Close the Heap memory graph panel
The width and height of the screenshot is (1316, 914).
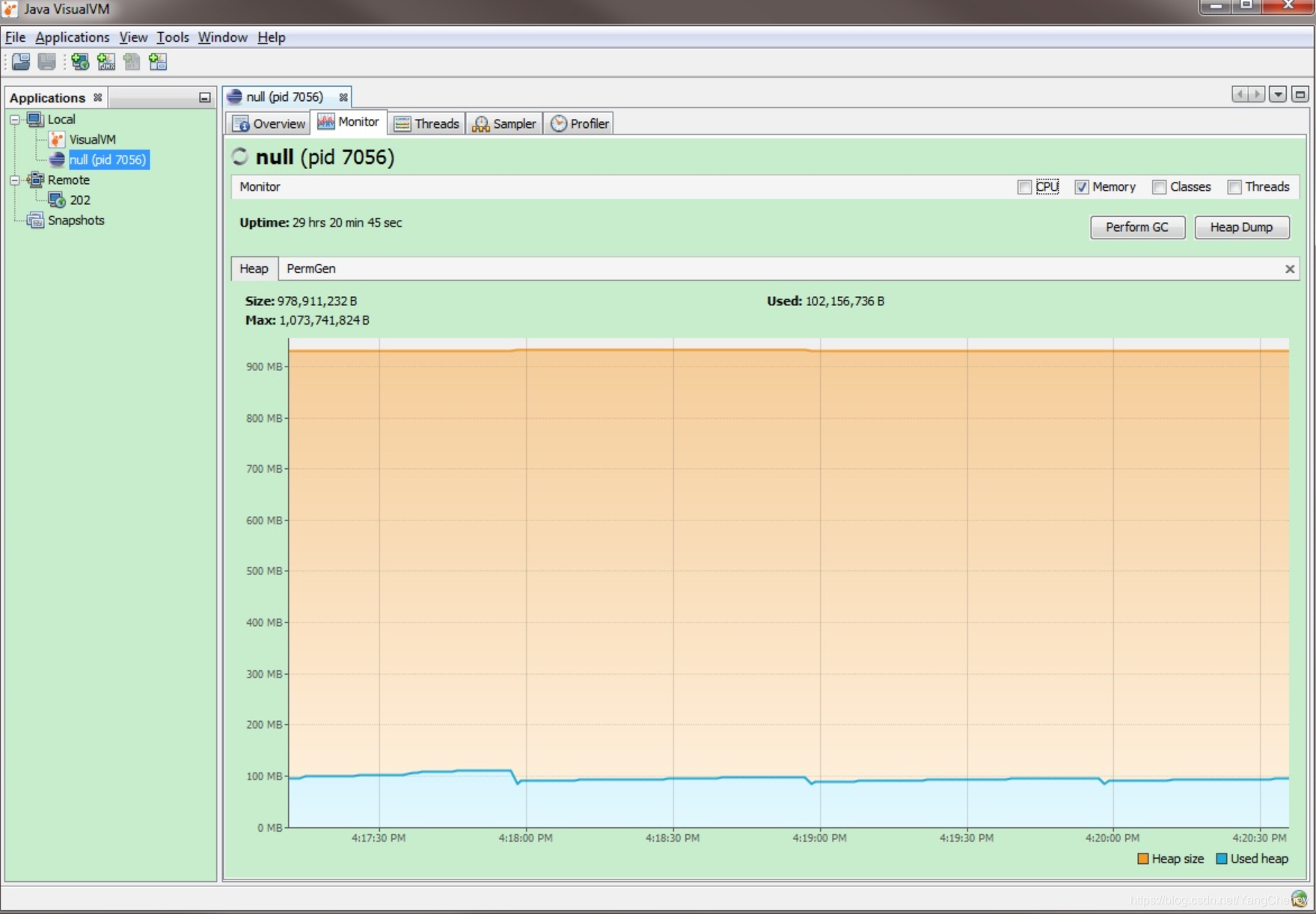pyautogui.click(x=1290, y=269)
